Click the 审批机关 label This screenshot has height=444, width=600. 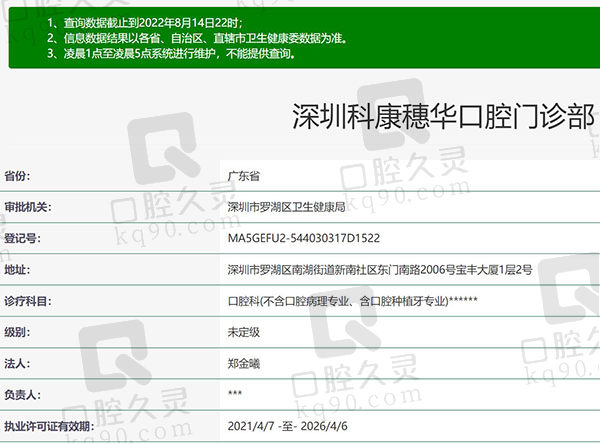[28, 207]
